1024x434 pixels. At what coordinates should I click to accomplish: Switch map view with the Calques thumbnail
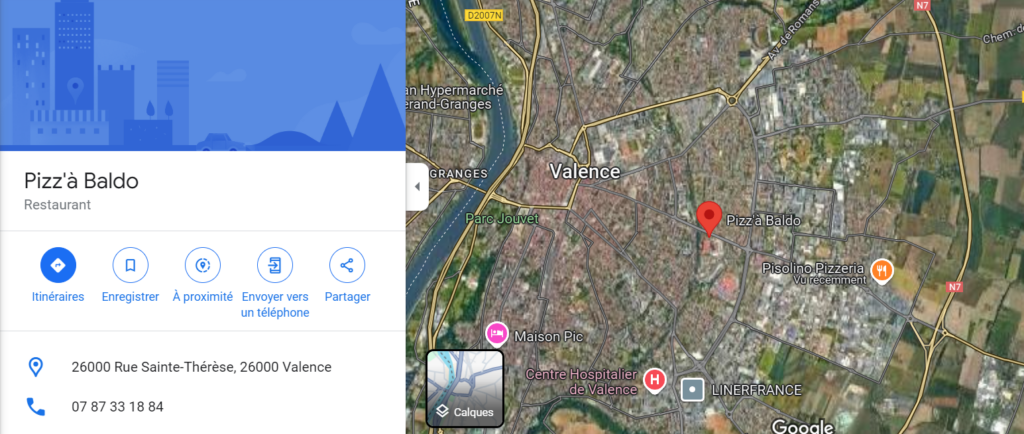pyautogui.click(x=465, y=388)
